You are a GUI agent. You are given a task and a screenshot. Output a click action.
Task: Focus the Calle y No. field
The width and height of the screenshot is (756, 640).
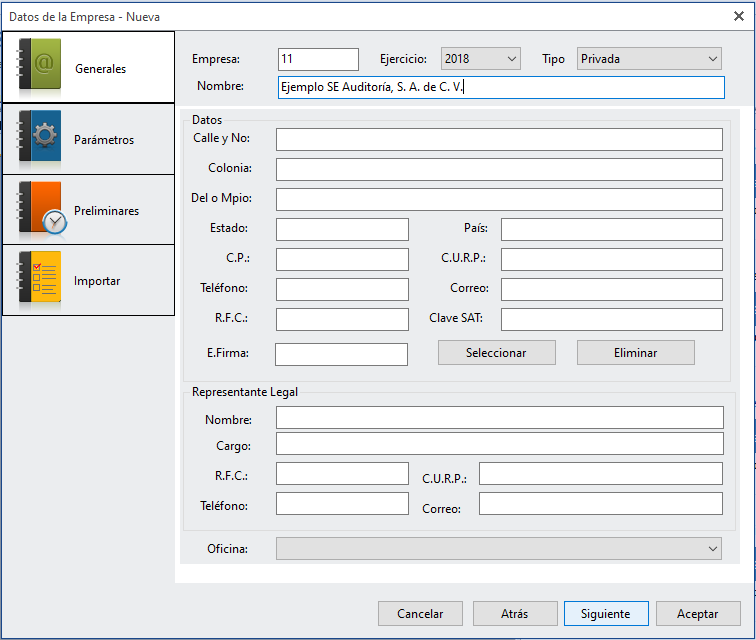click(499, 139)
